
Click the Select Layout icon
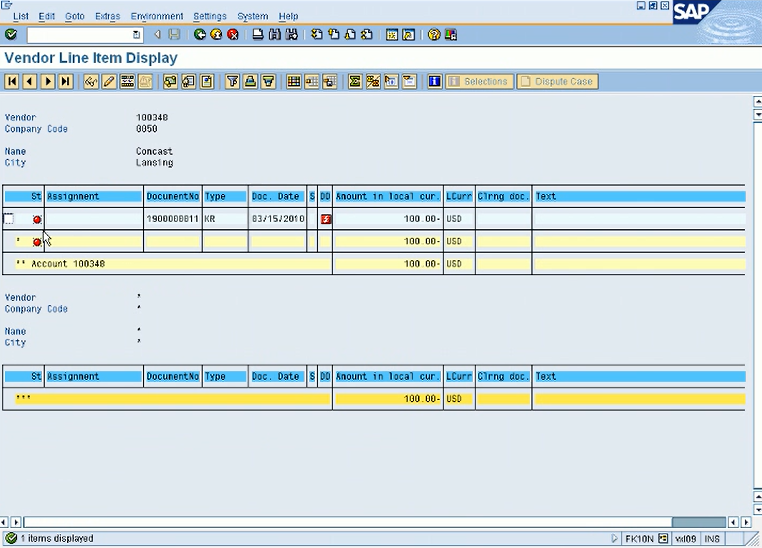point(312,81)
